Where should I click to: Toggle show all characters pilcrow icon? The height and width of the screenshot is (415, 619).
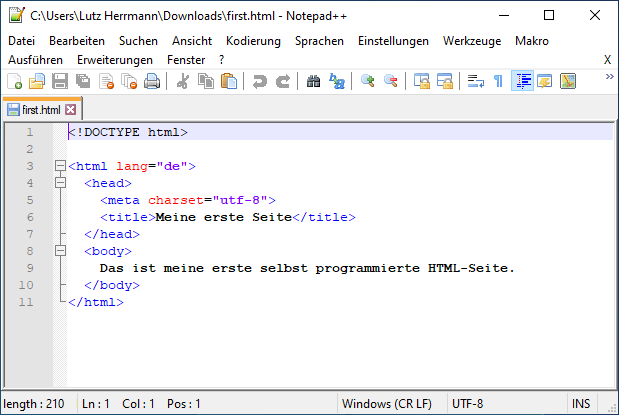coord(499,82)
